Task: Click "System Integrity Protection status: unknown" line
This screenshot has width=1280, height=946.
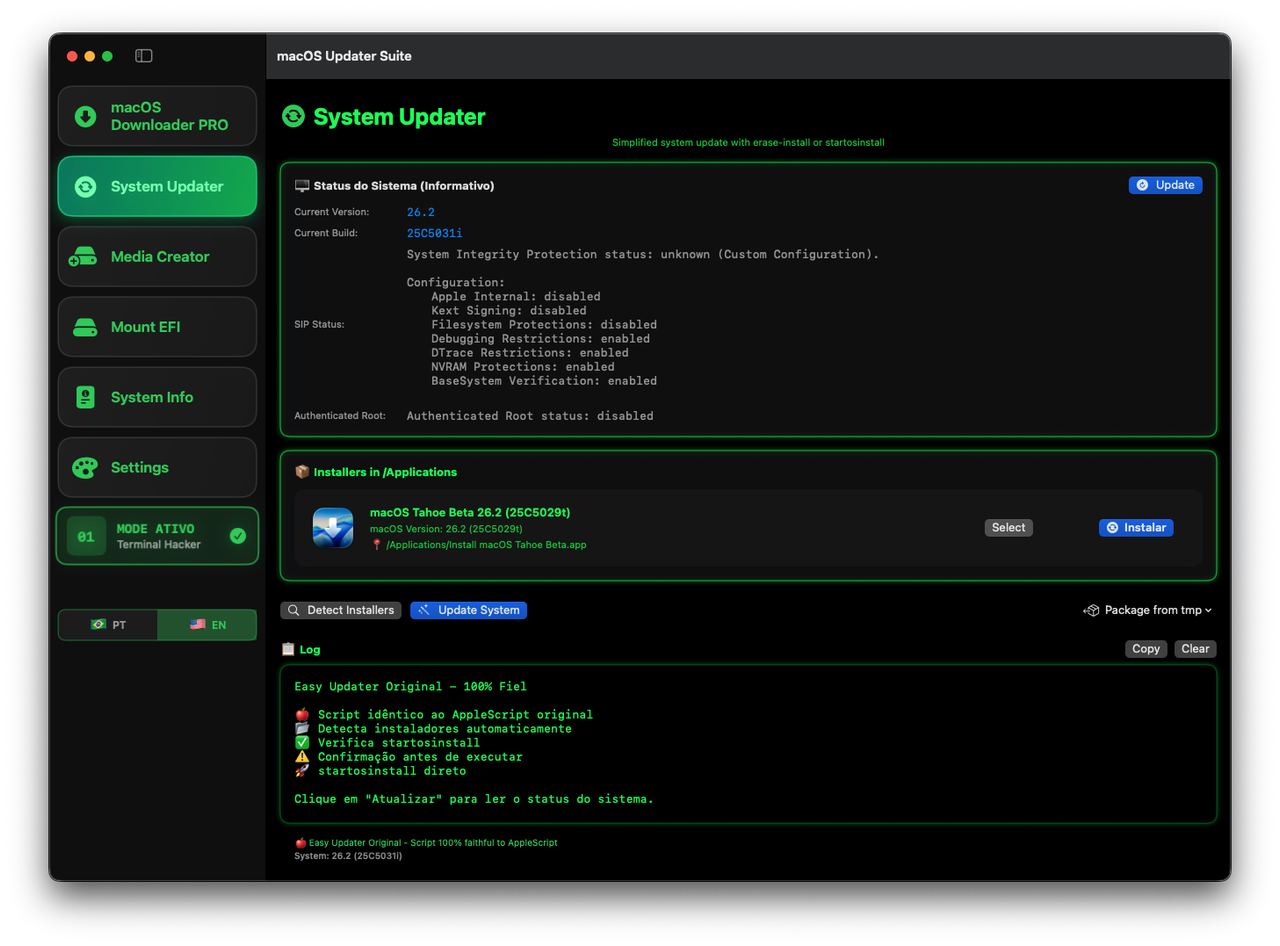Action: (x=643, y=255)
